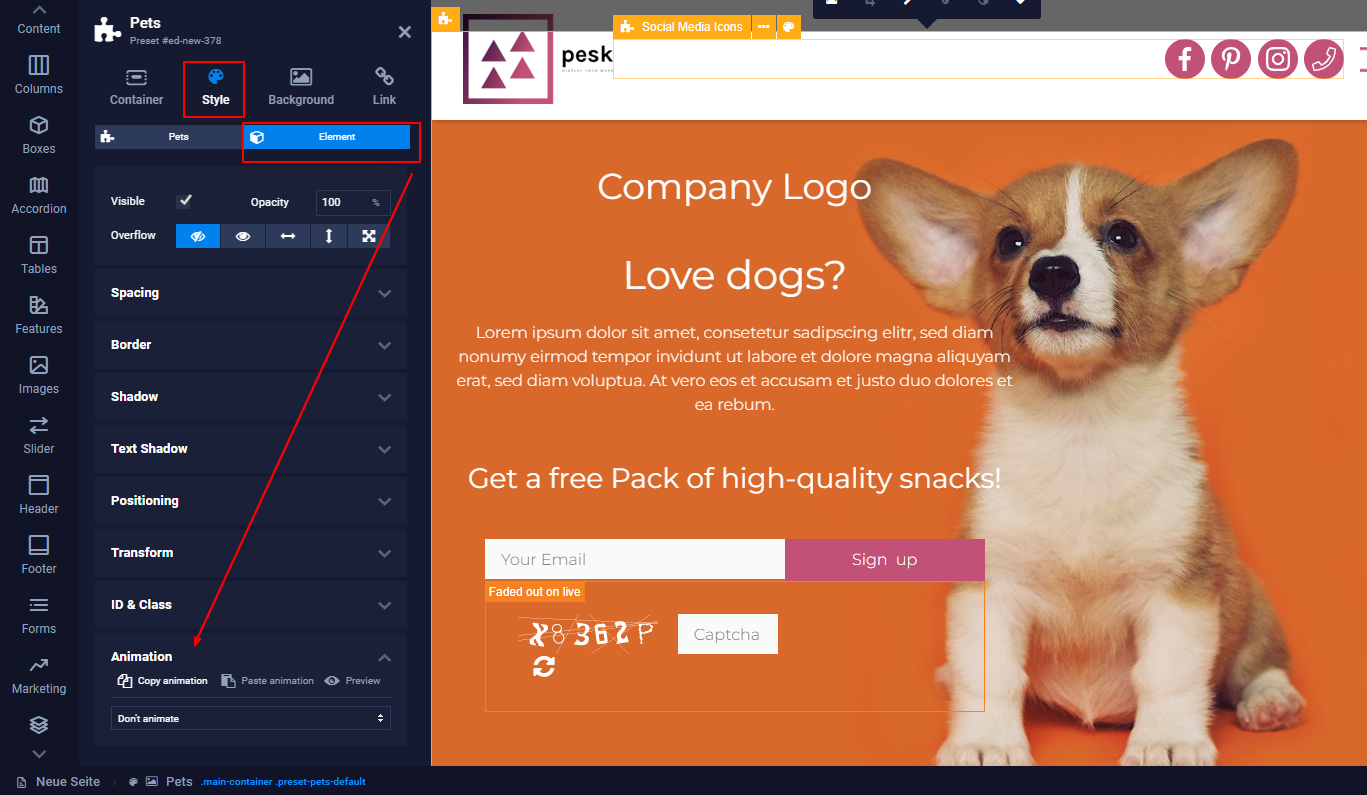Open the Don't animate dropdown
Viewport: 1367px width, 795px height.
click(x=250, y=718)
